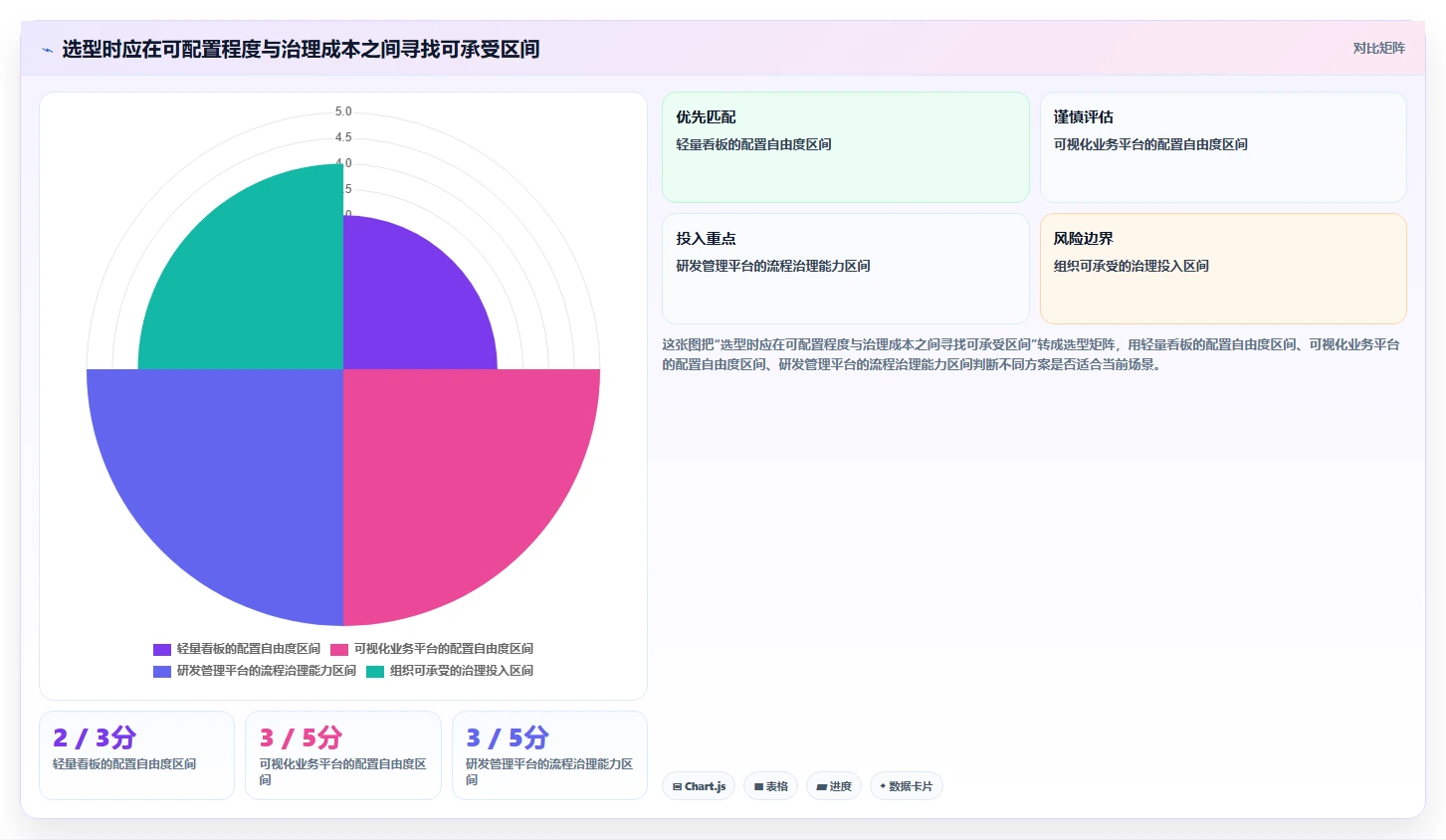Click the Chart.js tag
This screenshot has height=840, width=1446.
pos(699,786)
